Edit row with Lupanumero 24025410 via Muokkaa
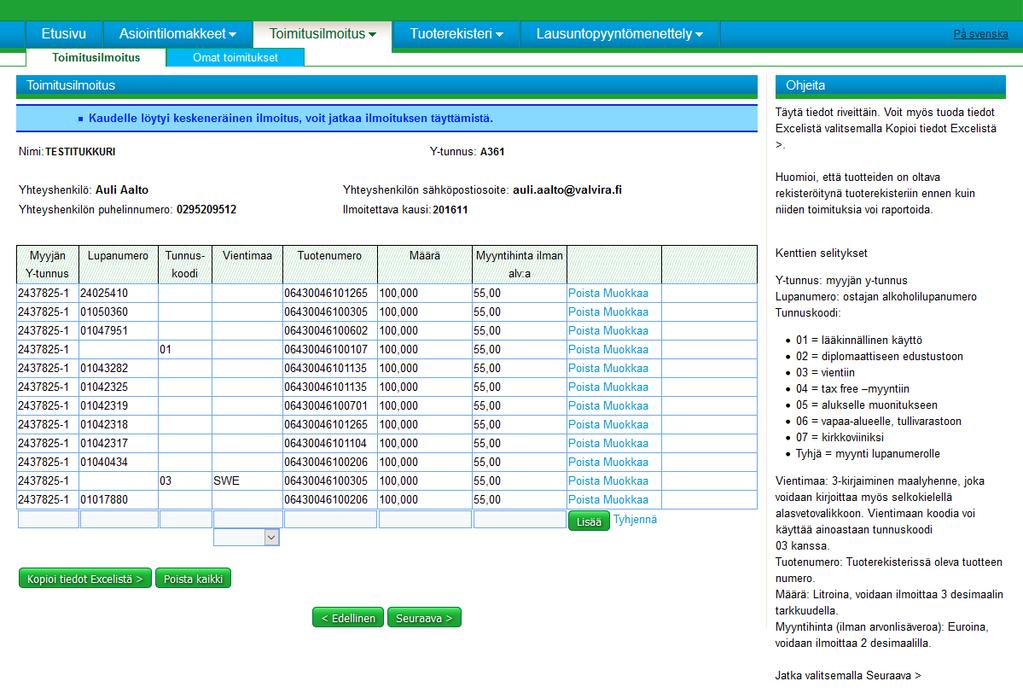This screenshot has width=1023, height=693. tap(626, 293)
